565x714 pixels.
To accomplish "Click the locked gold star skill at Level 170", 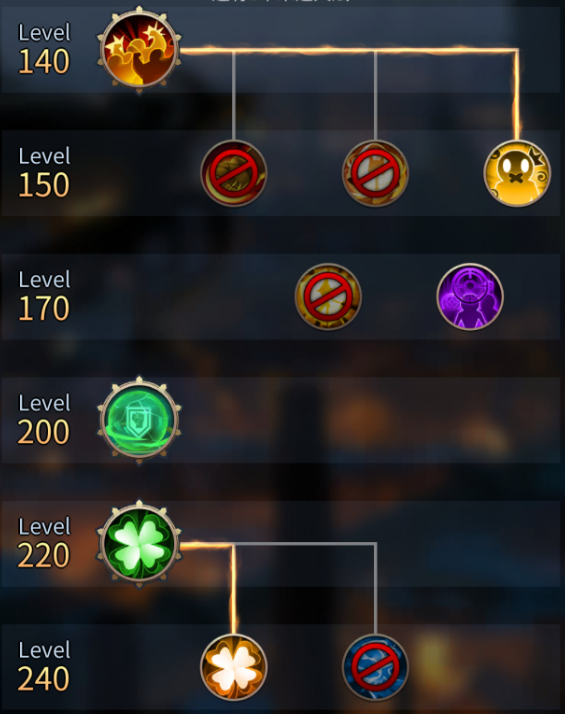I will [328, 296].
